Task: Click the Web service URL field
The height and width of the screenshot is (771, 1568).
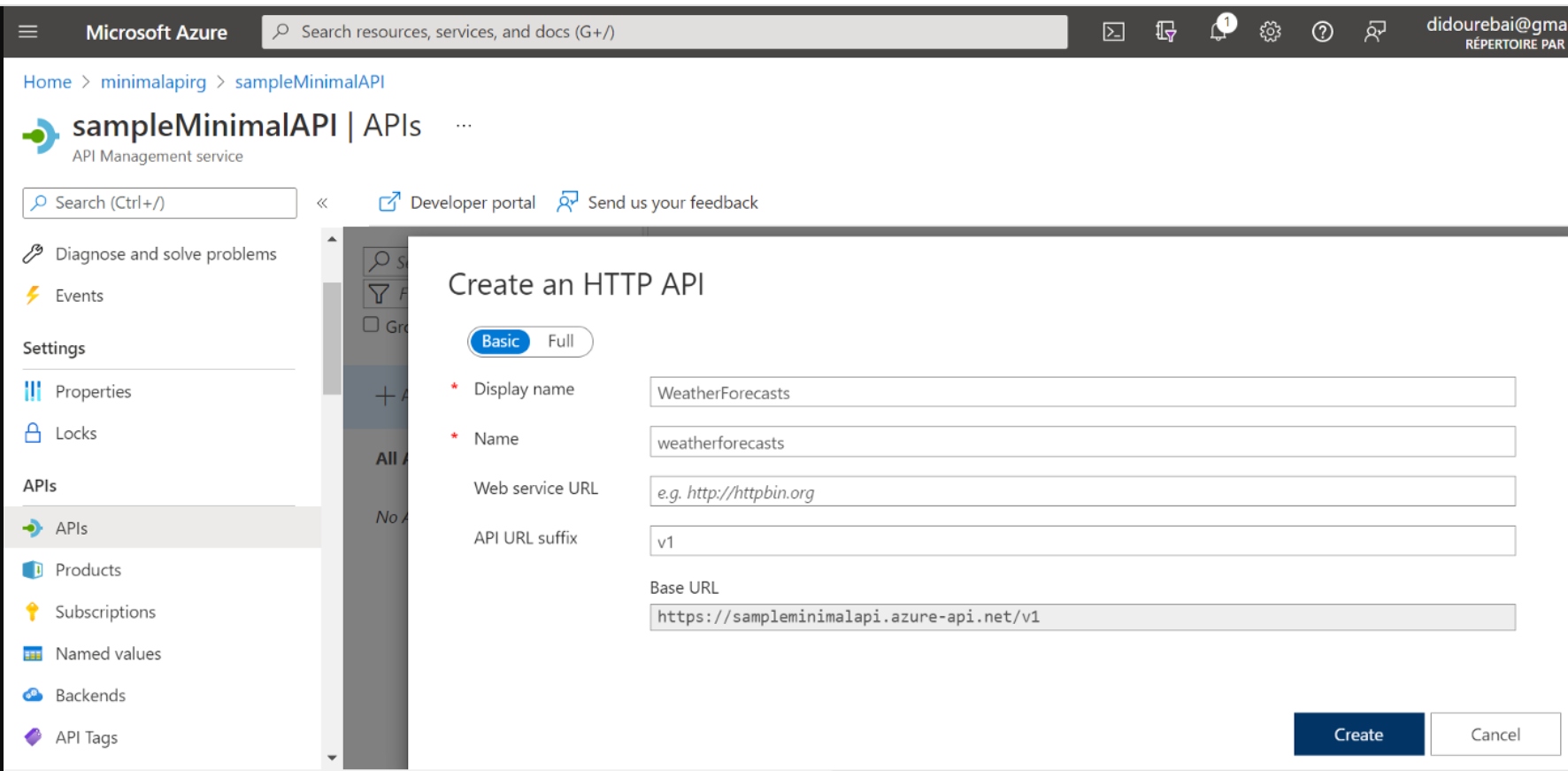Action: coord(1081,492)
